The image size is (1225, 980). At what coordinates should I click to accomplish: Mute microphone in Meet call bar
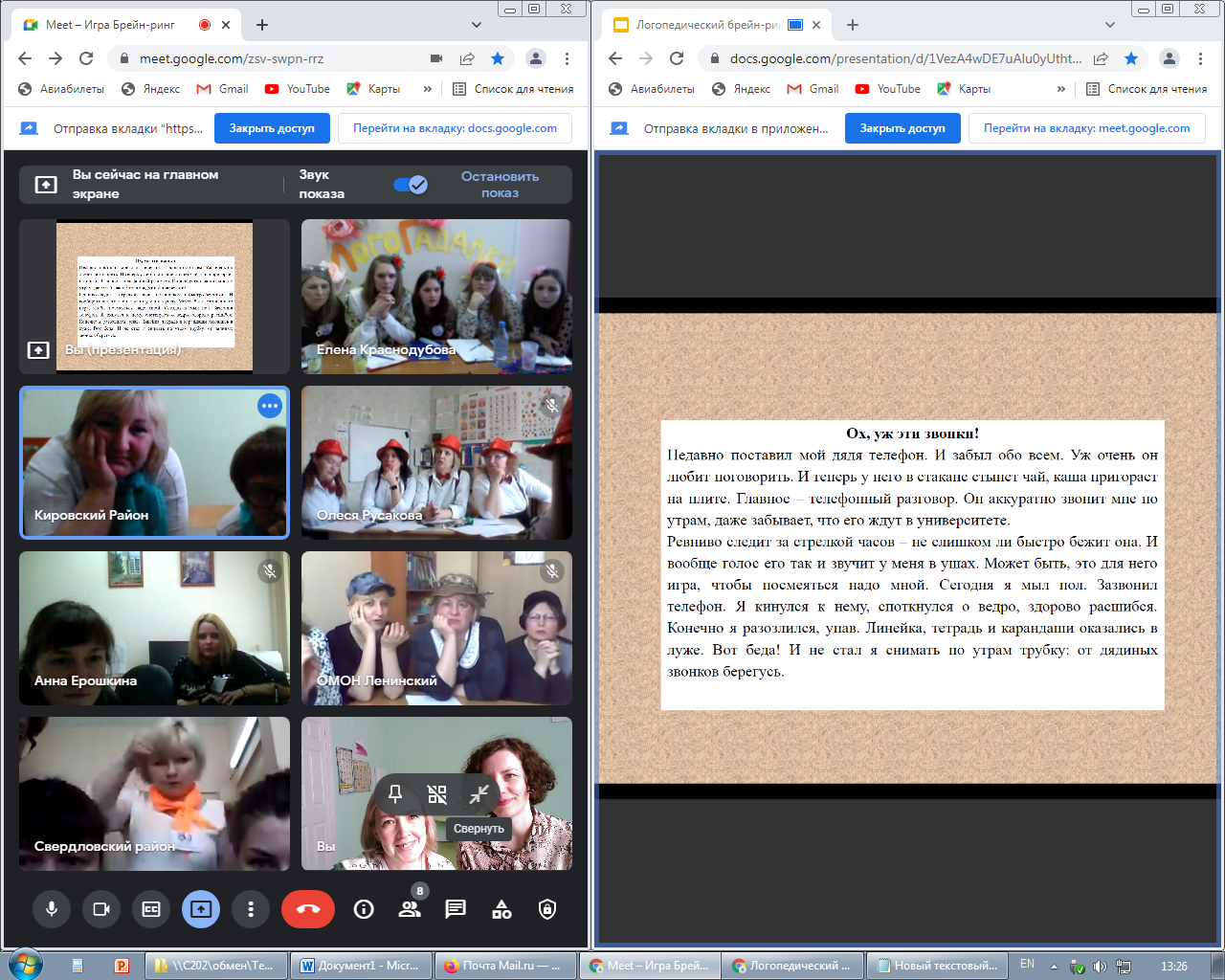(x=52, y=909)
